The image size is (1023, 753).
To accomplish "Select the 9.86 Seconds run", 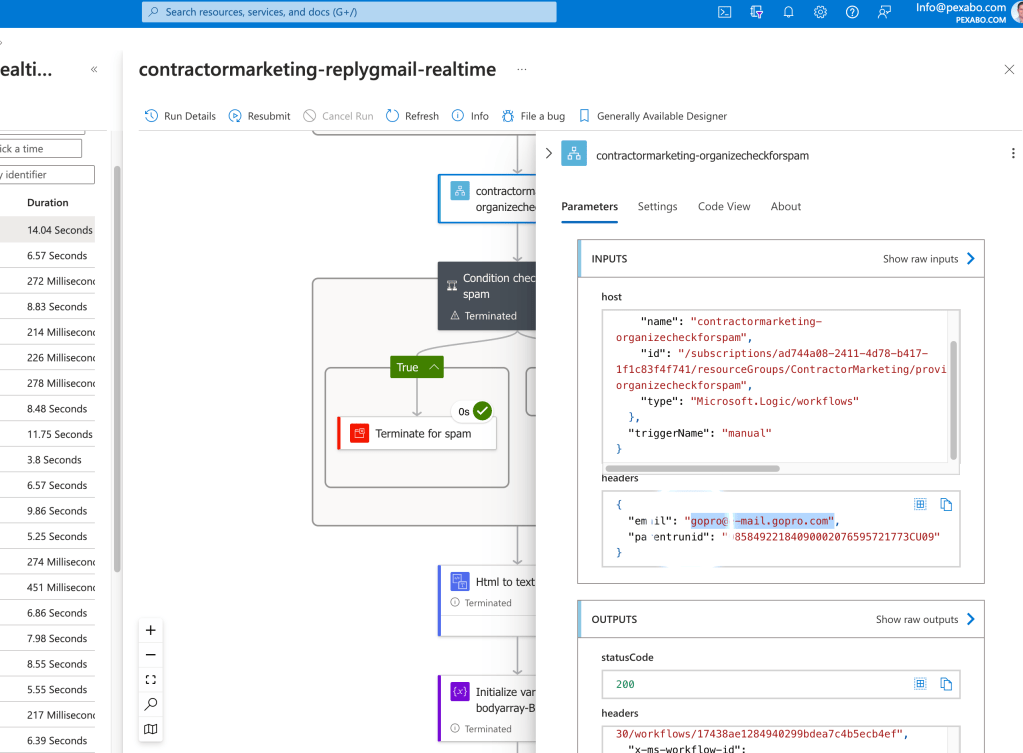I will pyautogui.click(x=47, y=511).
